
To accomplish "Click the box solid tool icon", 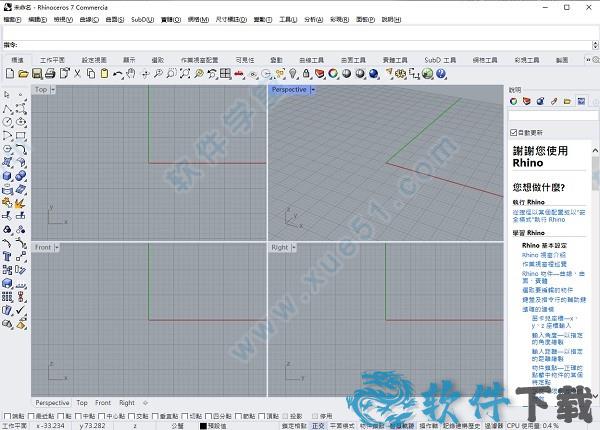I will (7, 175).
